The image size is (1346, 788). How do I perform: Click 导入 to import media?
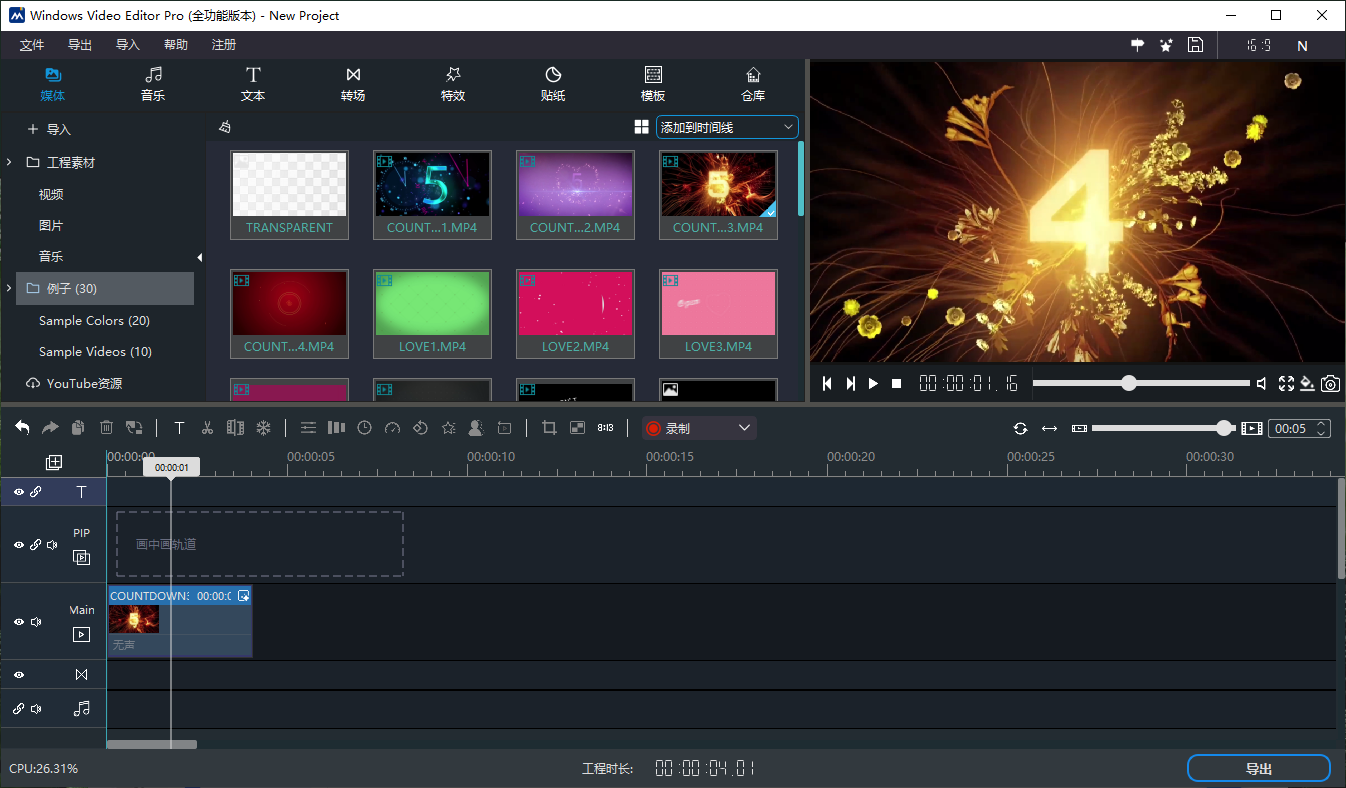[x=50, y=129]
